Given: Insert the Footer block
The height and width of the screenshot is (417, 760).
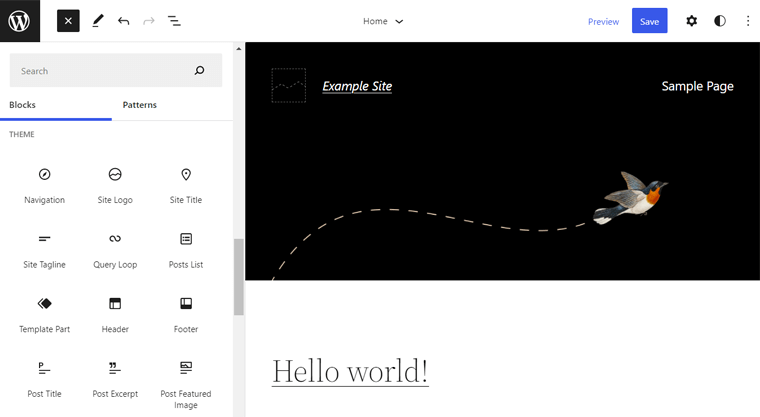Looking at the screenshot, I should (186, 315).
